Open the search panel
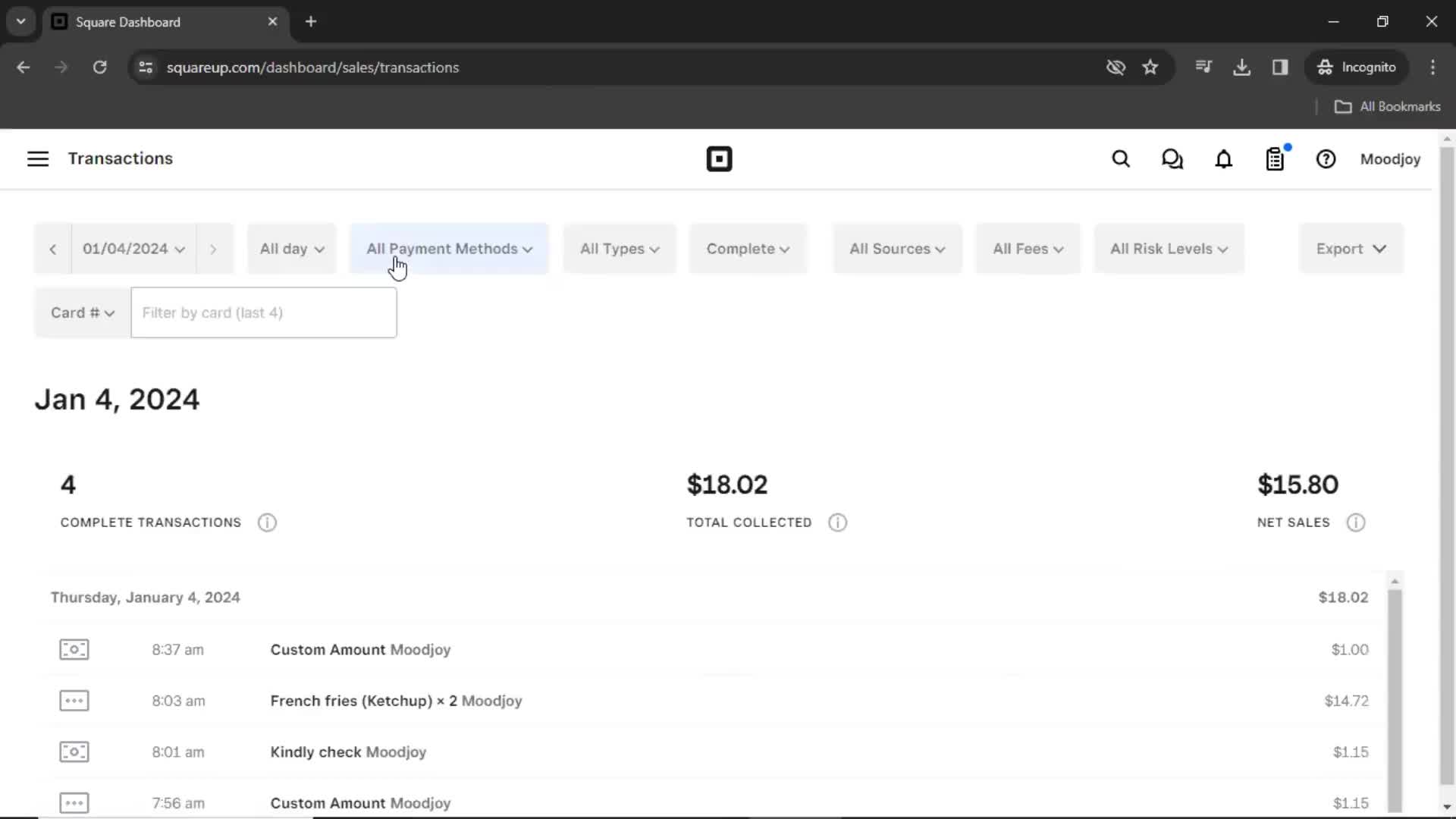Viewport: 1456px width, 819px height. (1121, 159)
